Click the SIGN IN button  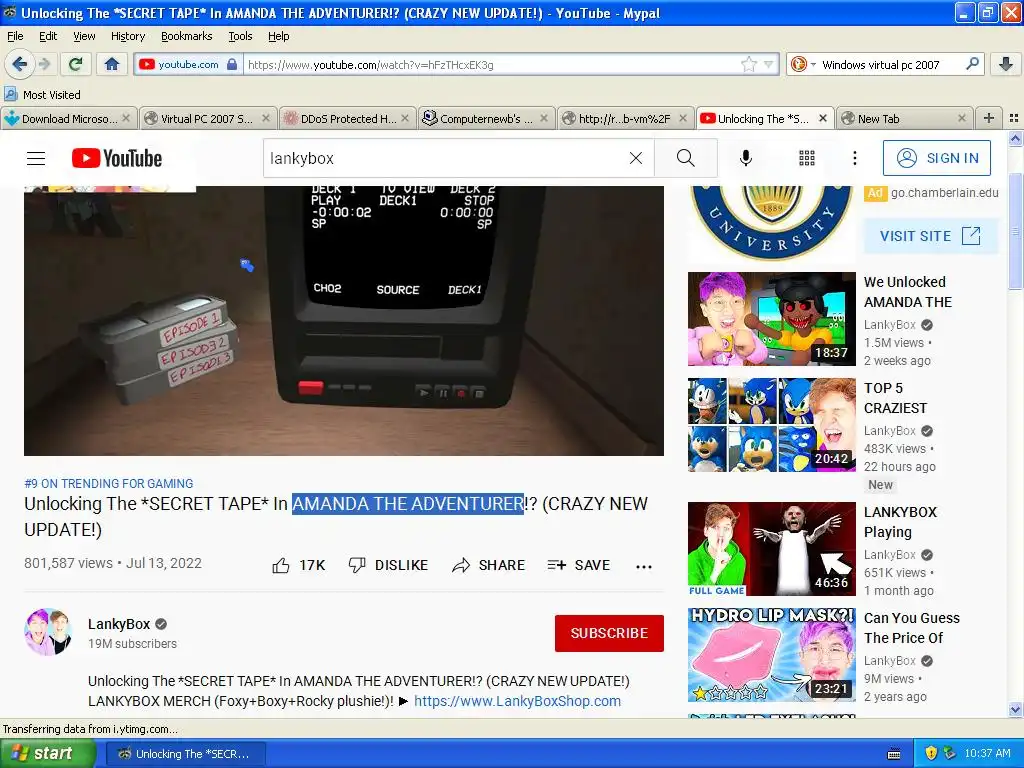[936, 158]
